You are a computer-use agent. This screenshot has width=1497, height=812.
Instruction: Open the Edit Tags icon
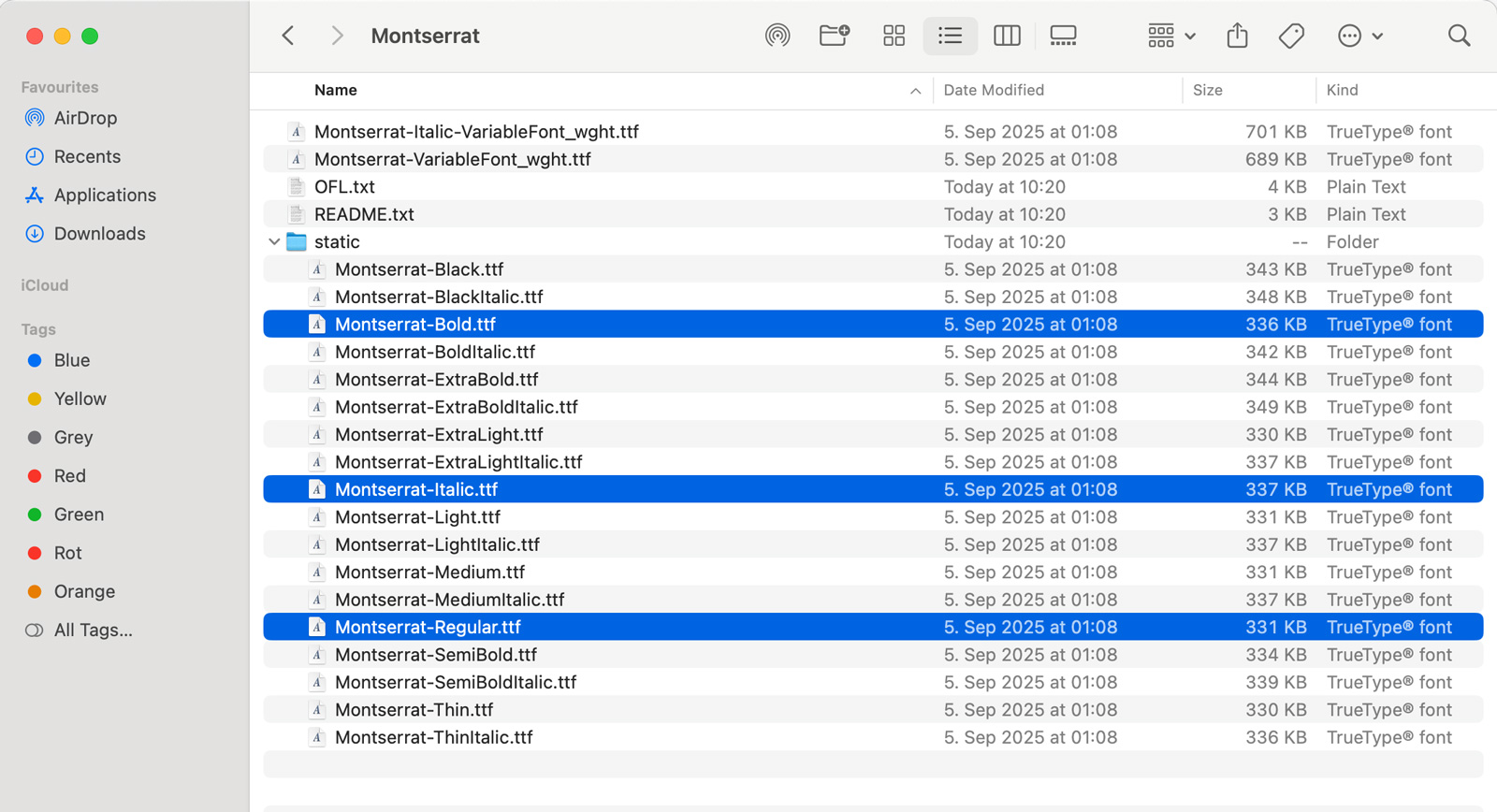click(1291, 36)
